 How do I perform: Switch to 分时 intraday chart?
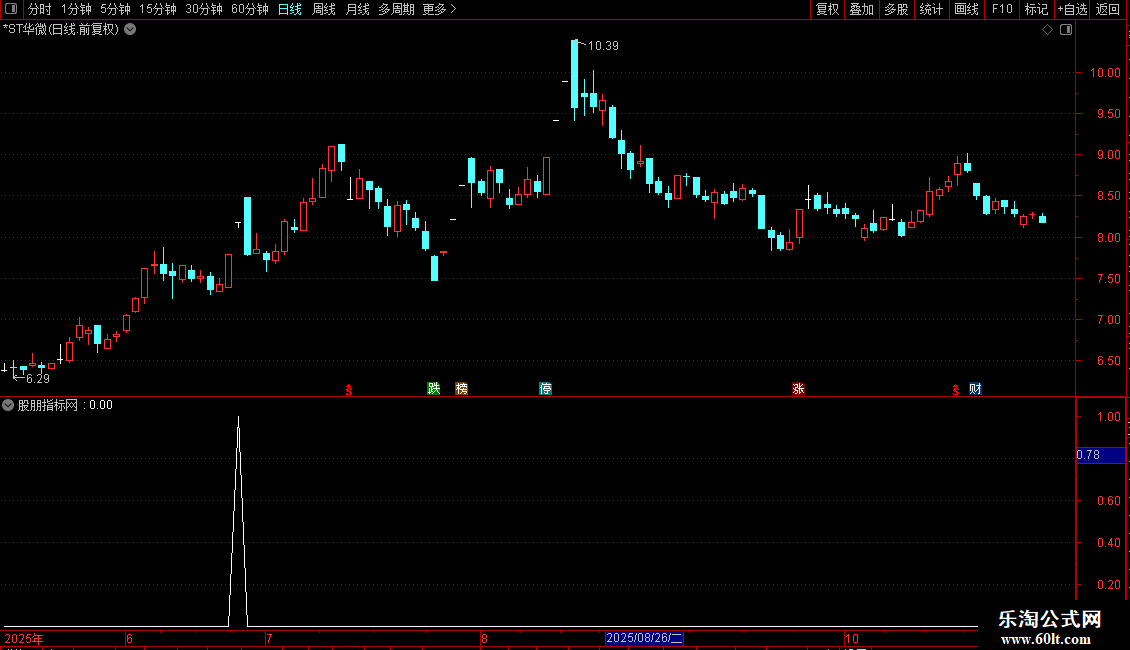[40, 9]
